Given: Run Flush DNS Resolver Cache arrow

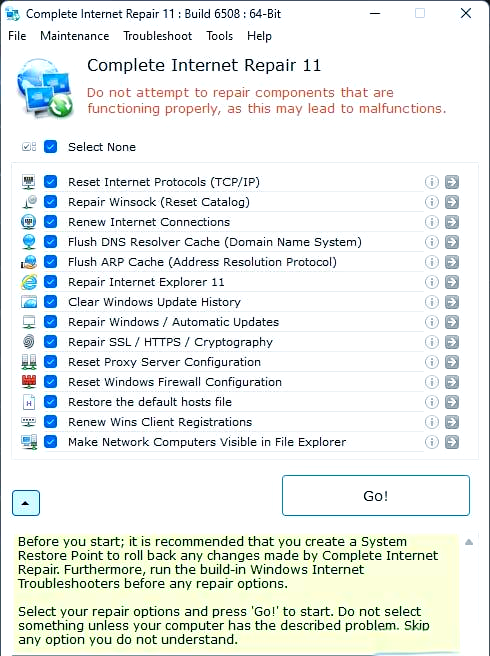Looking at the screenshot, I should (x=452, y=242).
